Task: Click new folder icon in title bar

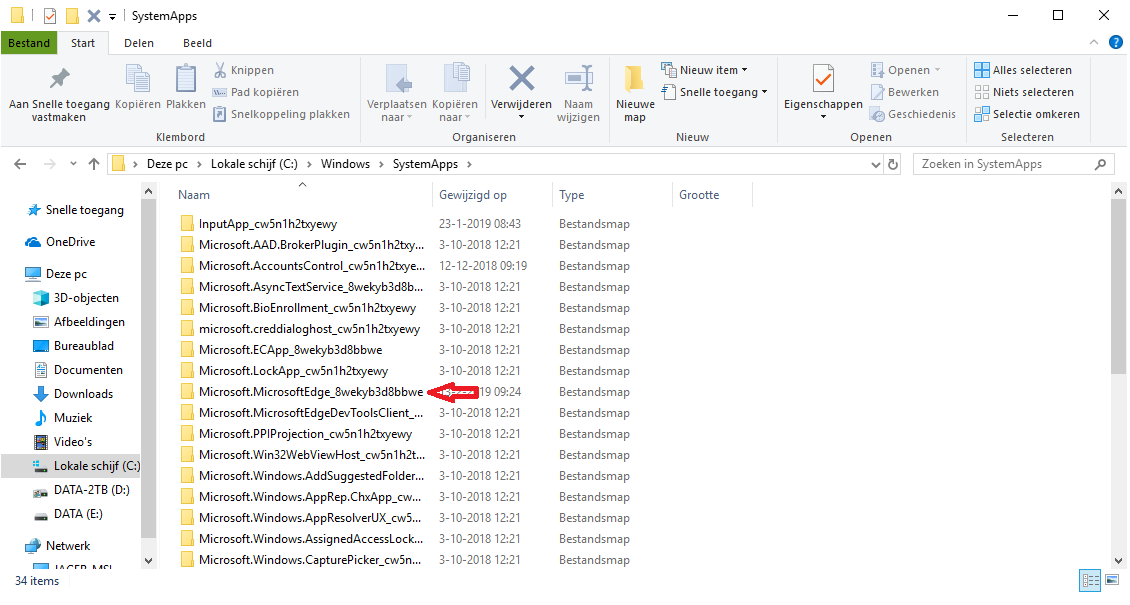Action: point(72,16)
